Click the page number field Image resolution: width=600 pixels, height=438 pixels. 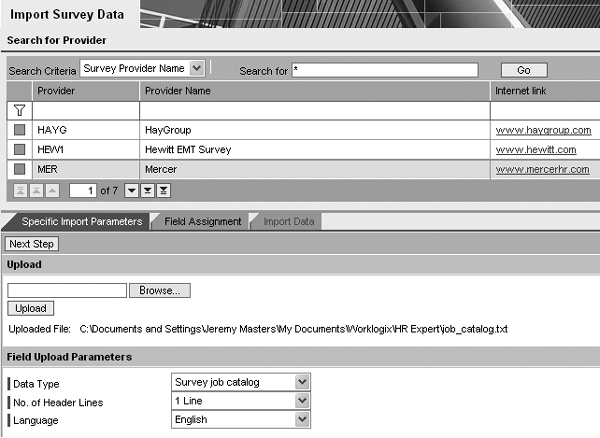coord(83,191)
